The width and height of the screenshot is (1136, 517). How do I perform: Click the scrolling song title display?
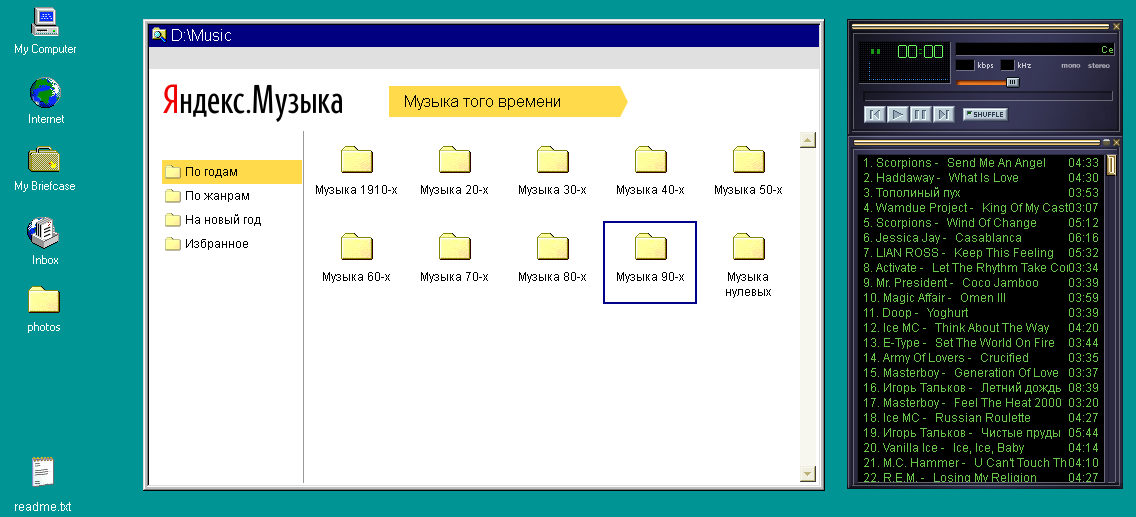coord(1035,49)
